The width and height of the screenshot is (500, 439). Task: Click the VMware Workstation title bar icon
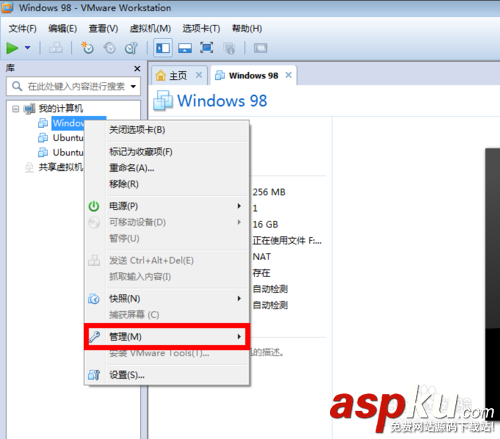[x=7, y=7]
